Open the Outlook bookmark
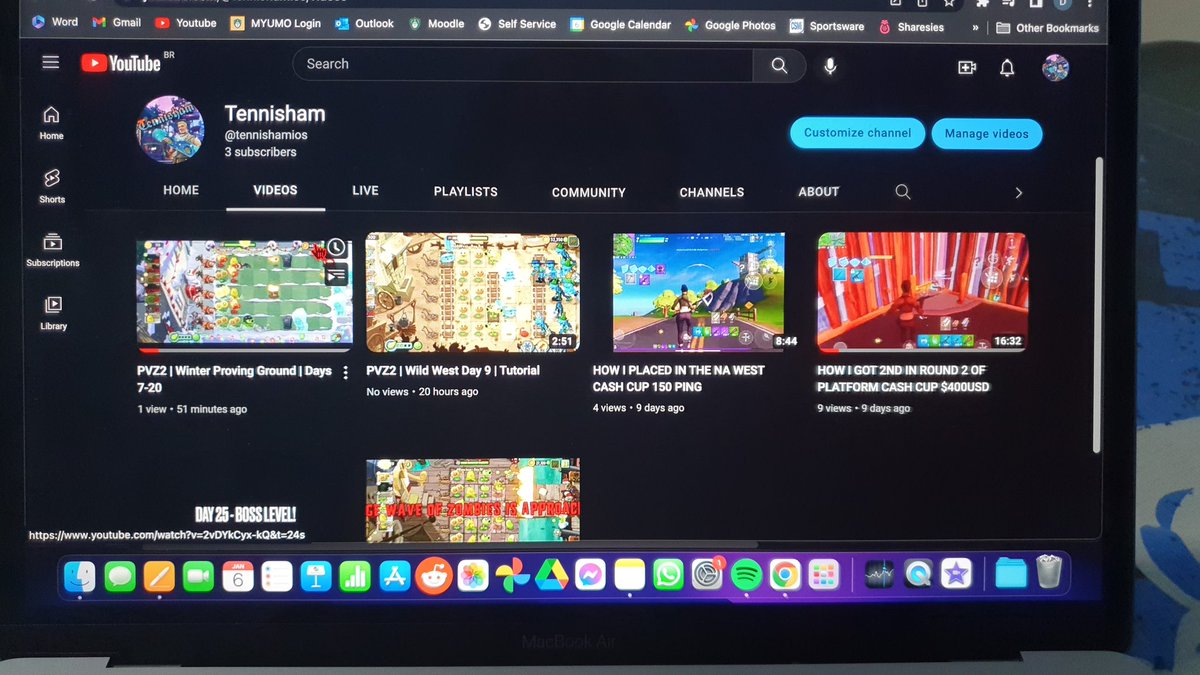 point(364,23)
